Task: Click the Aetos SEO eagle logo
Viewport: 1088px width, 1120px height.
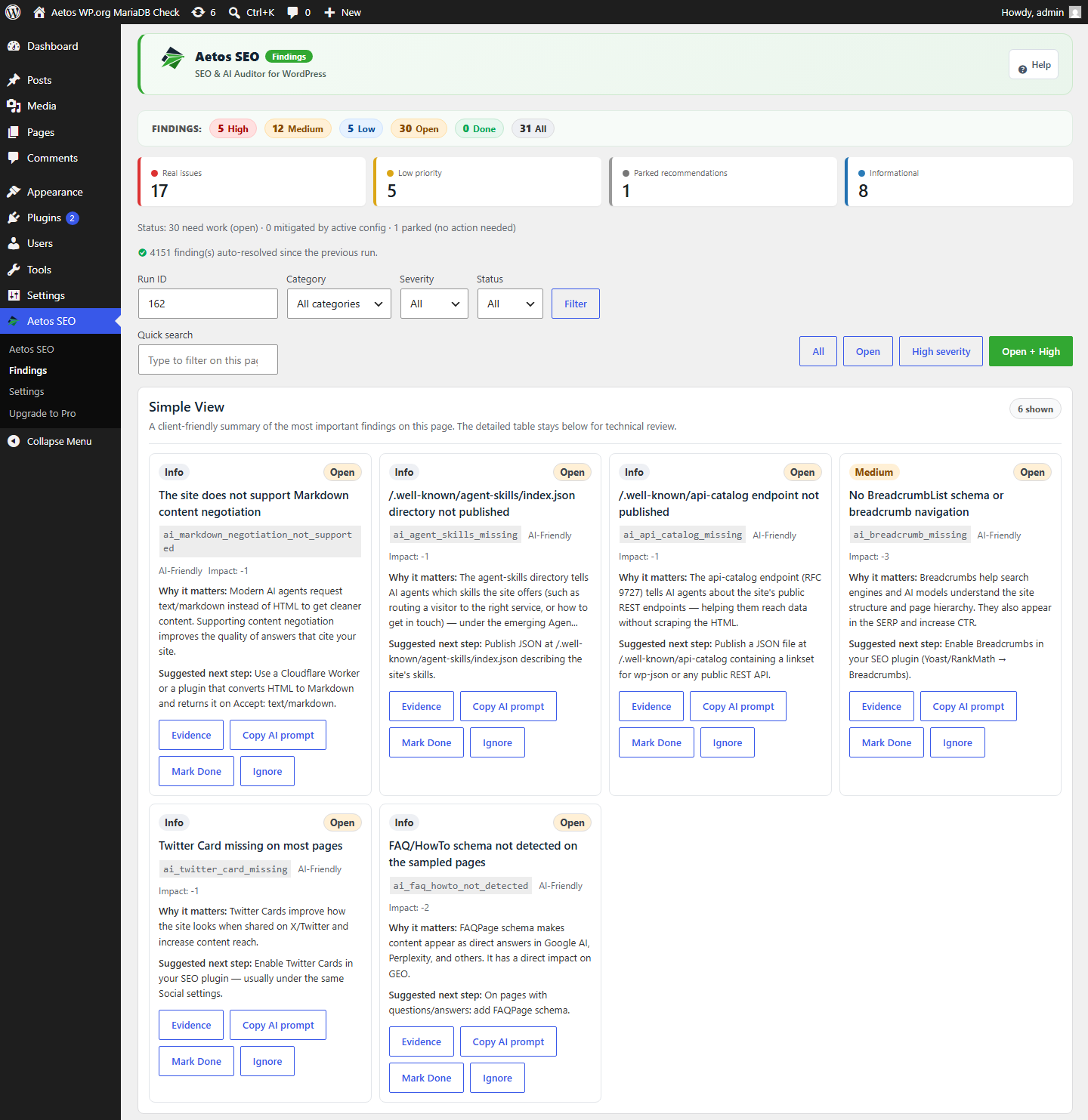Action: tap(172, 58)
